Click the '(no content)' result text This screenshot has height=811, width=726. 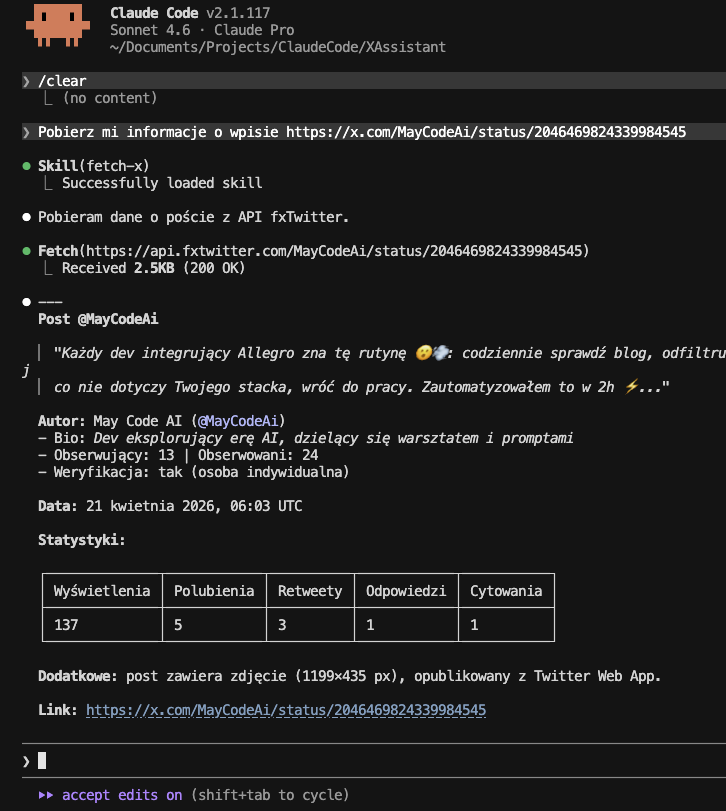[110, 98]
